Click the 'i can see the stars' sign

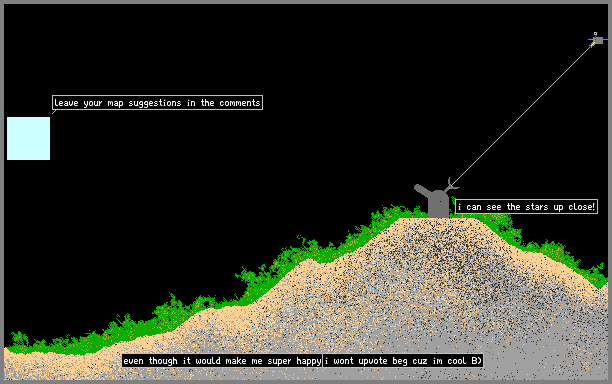(527, 206)
